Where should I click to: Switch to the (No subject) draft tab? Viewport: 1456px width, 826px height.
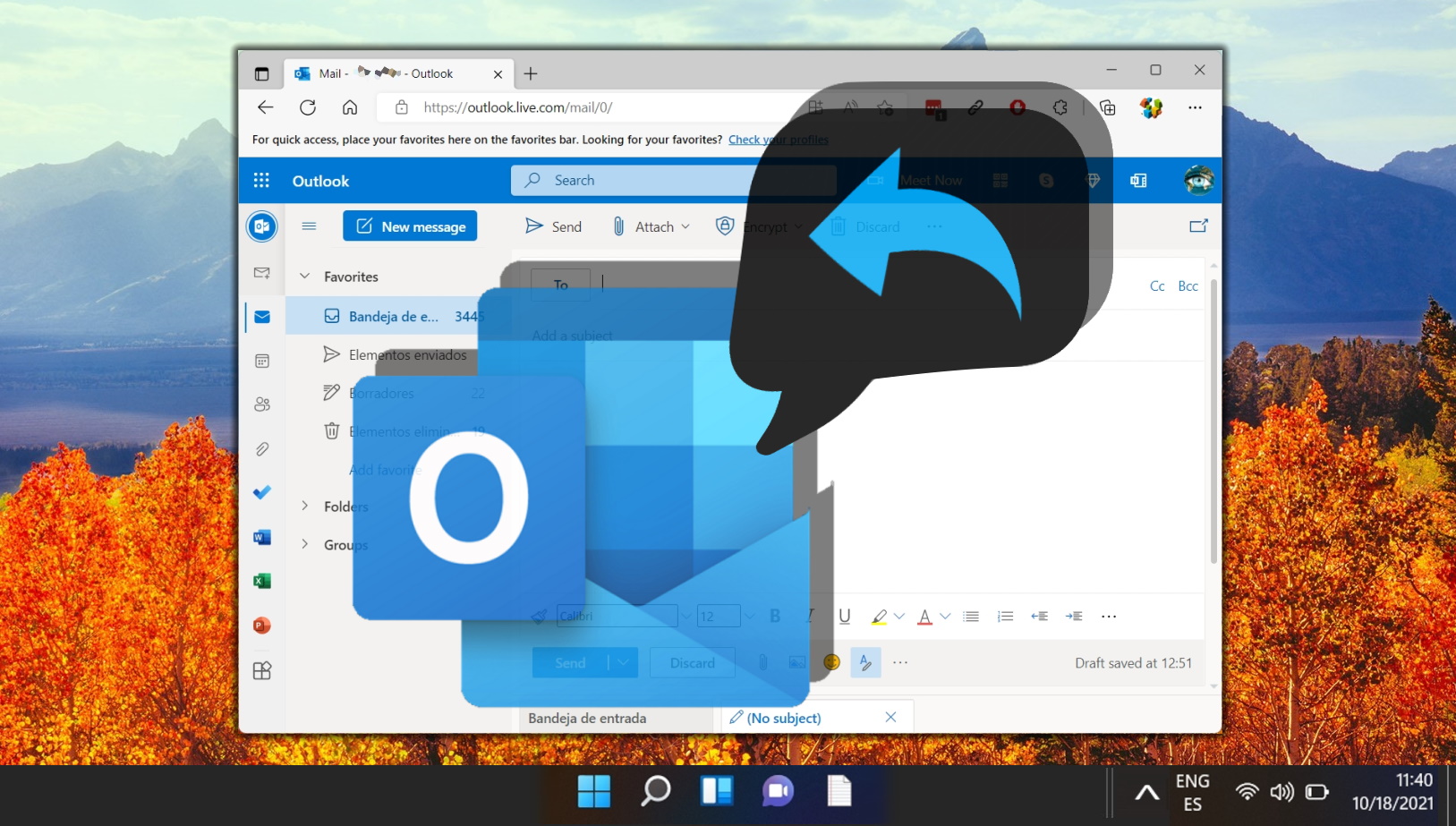click(x=783, y=717)
